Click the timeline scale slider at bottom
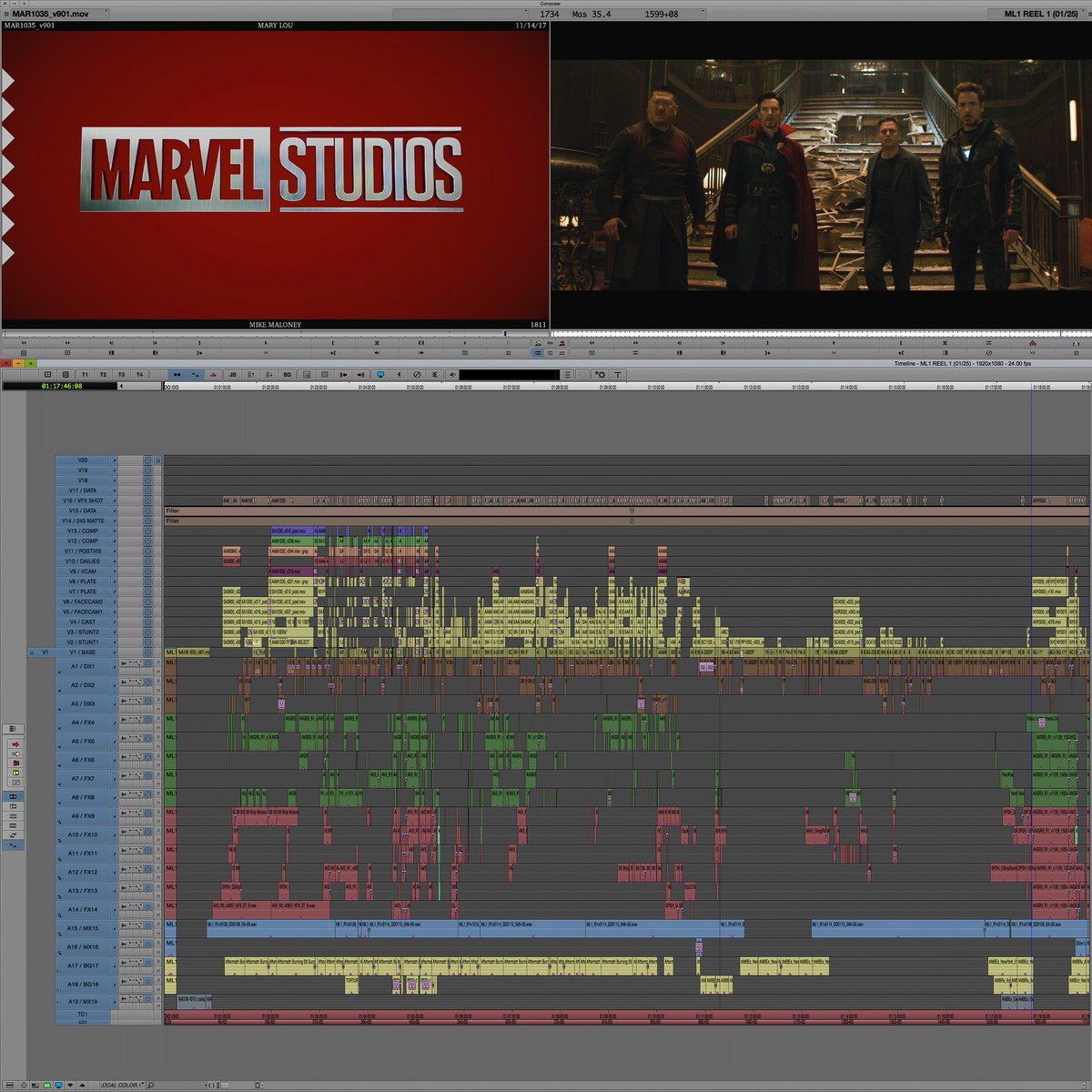Viewport: 1092px width, 1092px height. click(223, 1085)
